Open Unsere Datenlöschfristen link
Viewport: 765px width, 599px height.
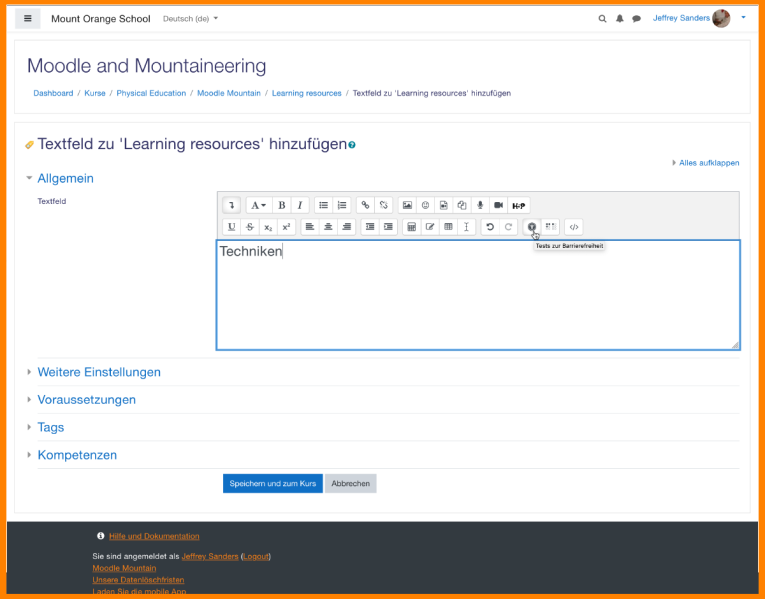tap(139, 580)
